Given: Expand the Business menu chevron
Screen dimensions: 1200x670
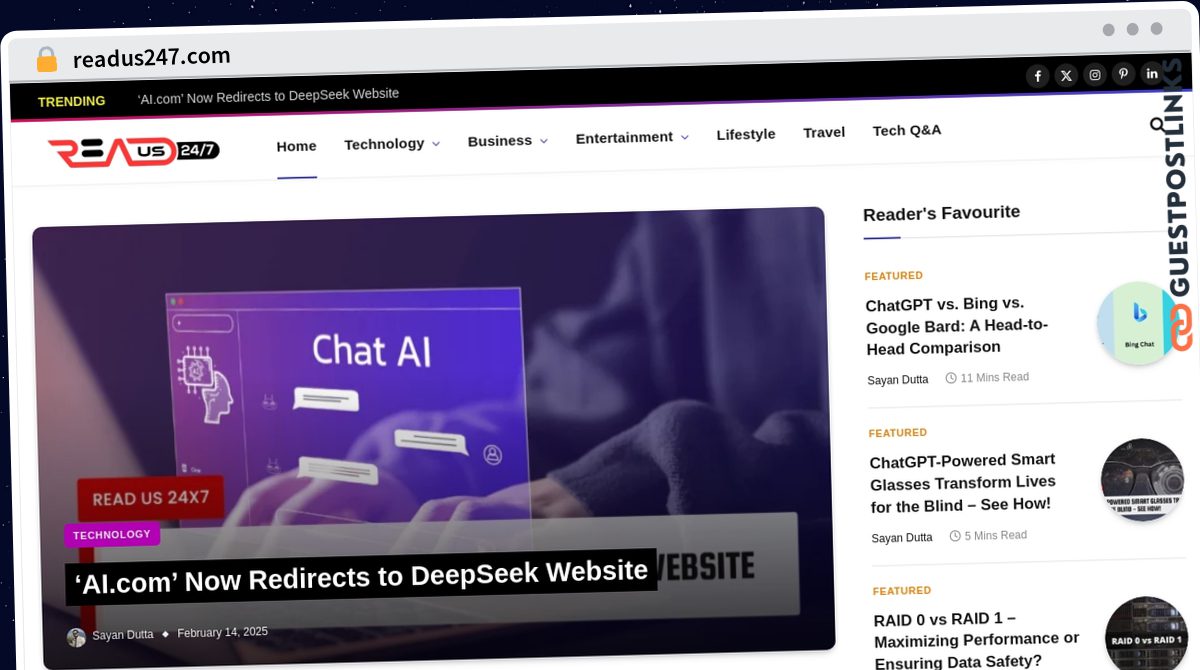Looking at the screenshot, I should point(544,141).
